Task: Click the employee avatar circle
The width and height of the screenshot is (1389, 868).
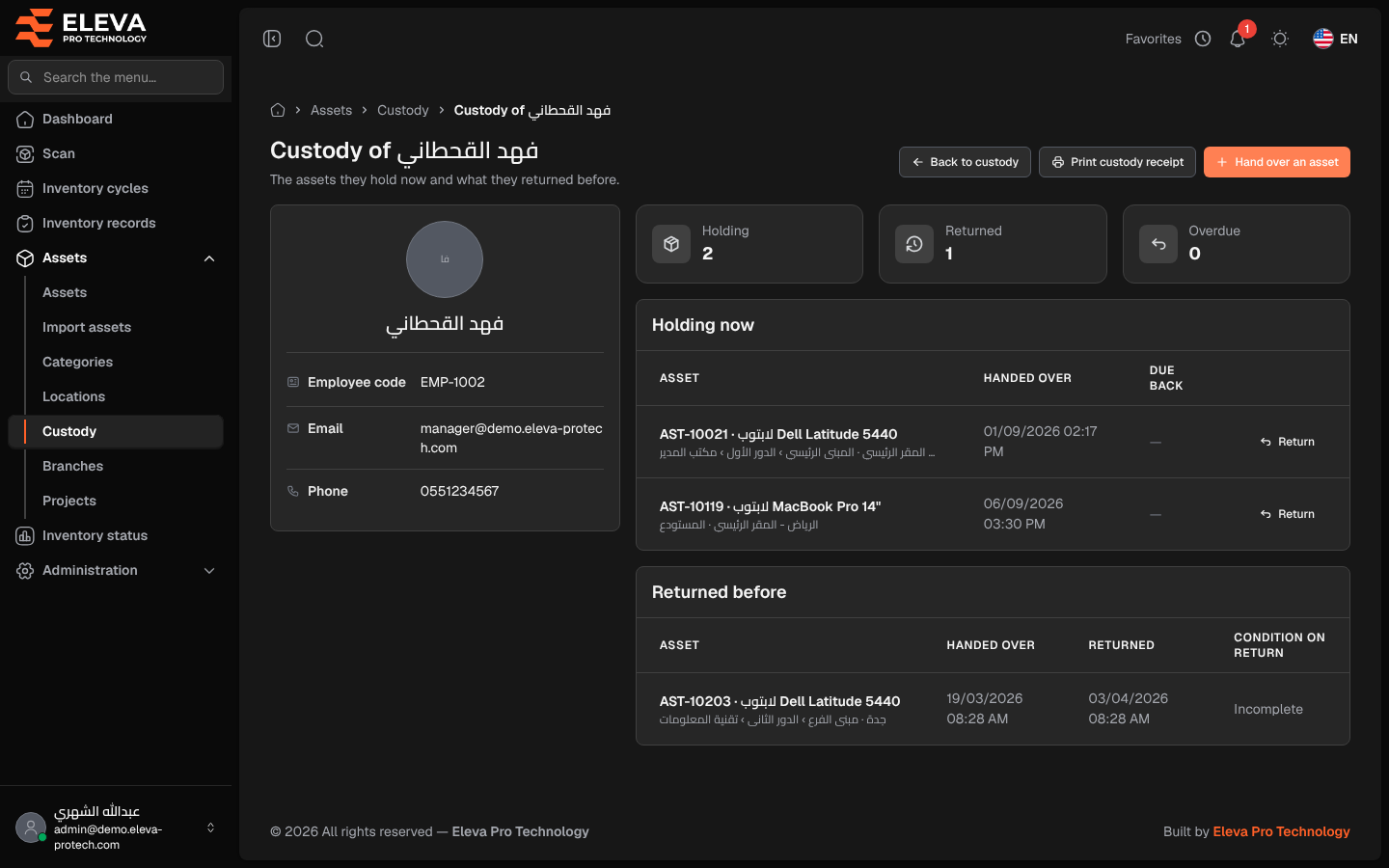Action: (445, 259)
